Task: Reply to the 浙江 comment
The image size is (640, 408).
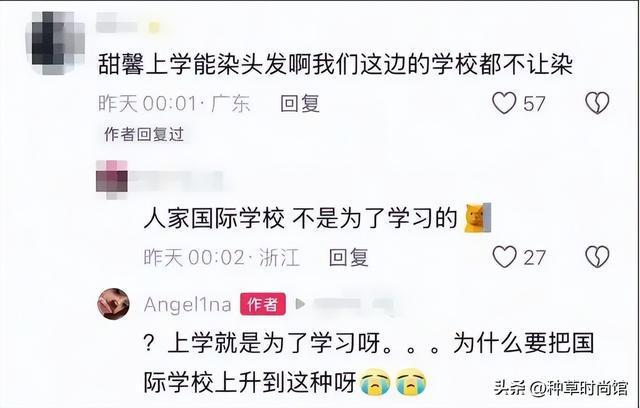Action: tap(349, 257)
